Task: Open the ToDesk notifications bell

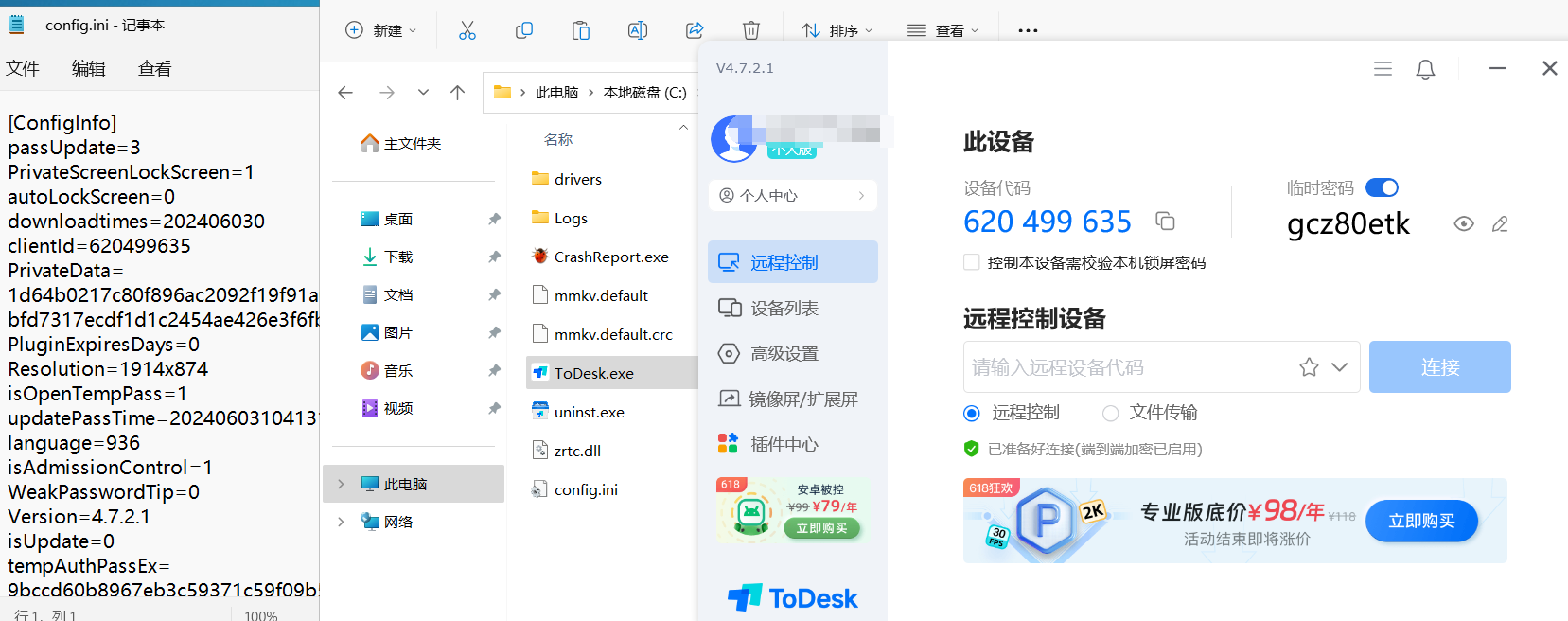Action: (x=1425, y=68)
